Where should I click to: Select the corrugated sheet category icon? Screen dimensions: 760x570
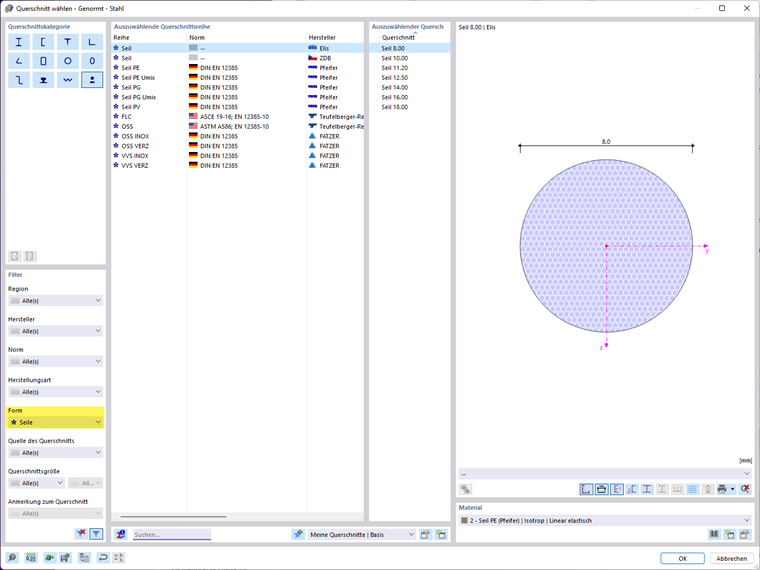(68, 80)
